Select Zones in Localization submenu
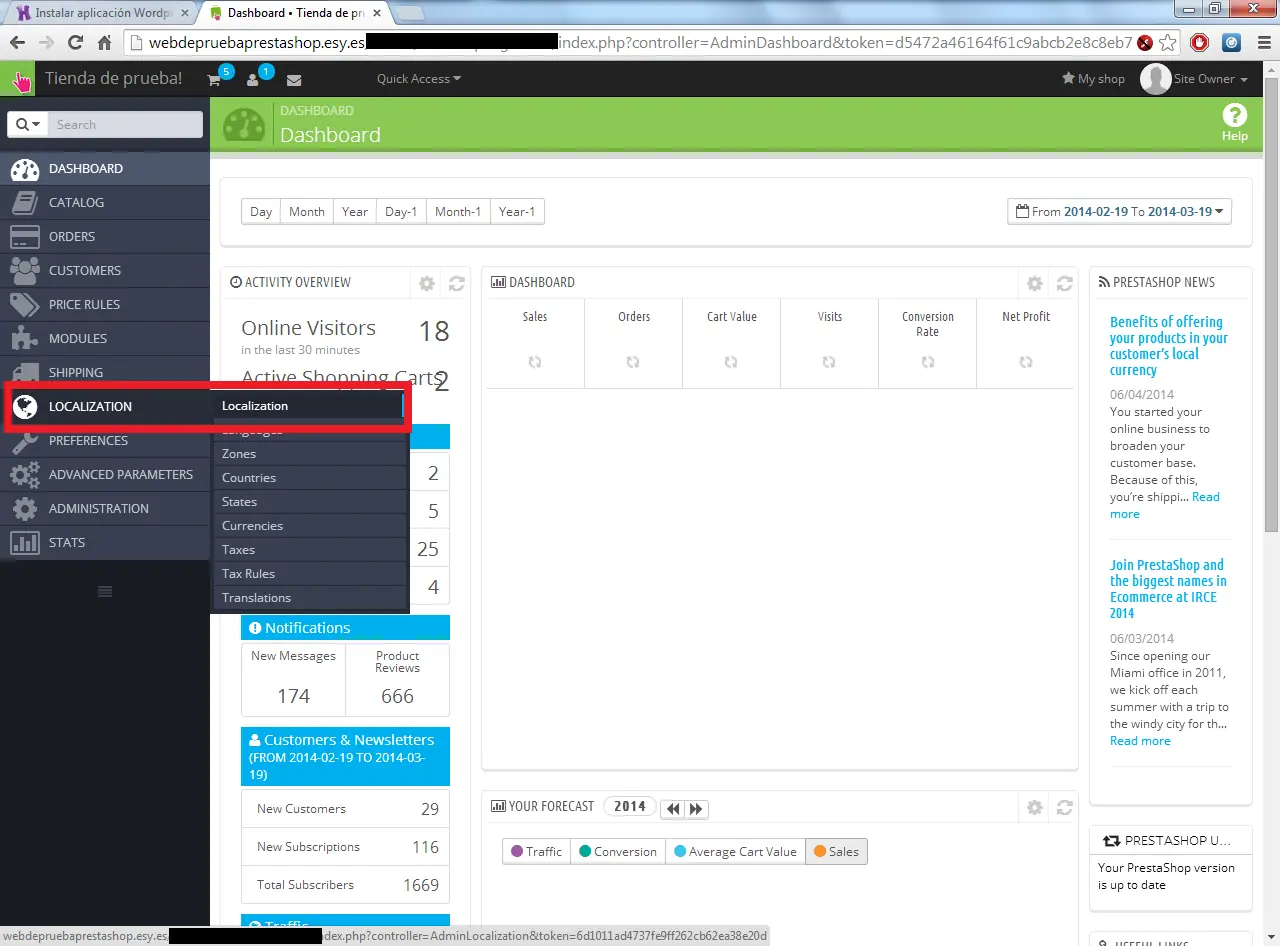Image resolution: width=1280 pixels, height=946 pixels. pos(310,454)
